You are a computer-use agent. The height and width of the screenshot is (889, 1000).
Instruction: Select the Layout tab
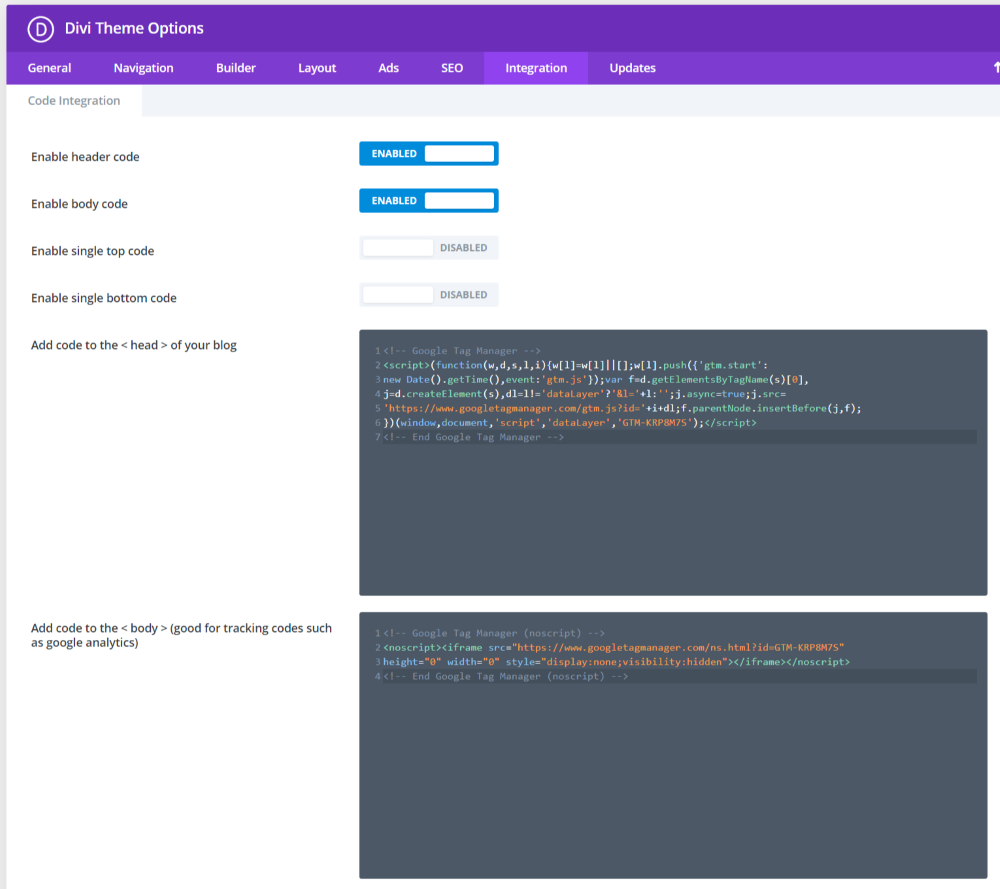tap(317, 68)
